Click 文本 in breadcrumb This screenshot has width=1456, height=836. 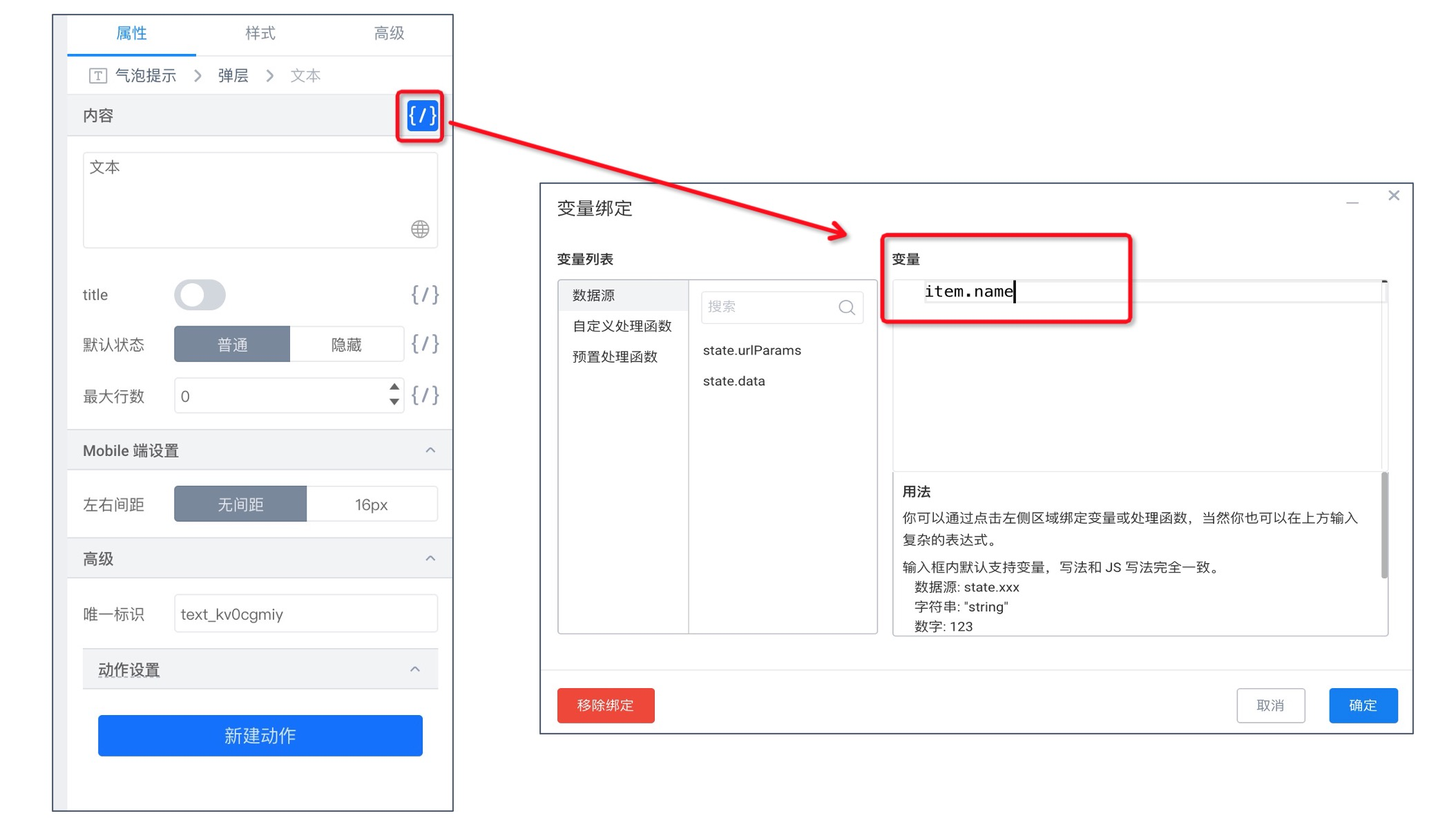pyautogui.click(x=305, y=76)
